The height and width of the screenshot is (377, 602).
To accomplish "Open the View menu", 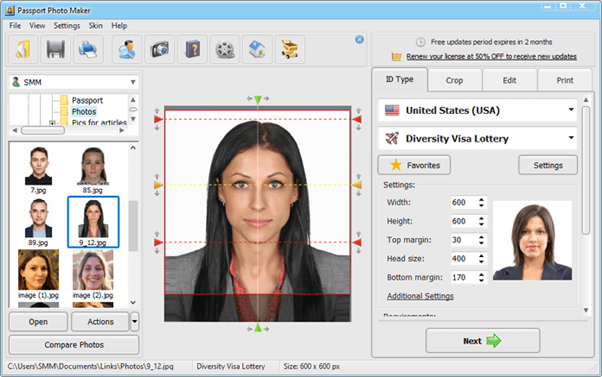I will [37, 26].
